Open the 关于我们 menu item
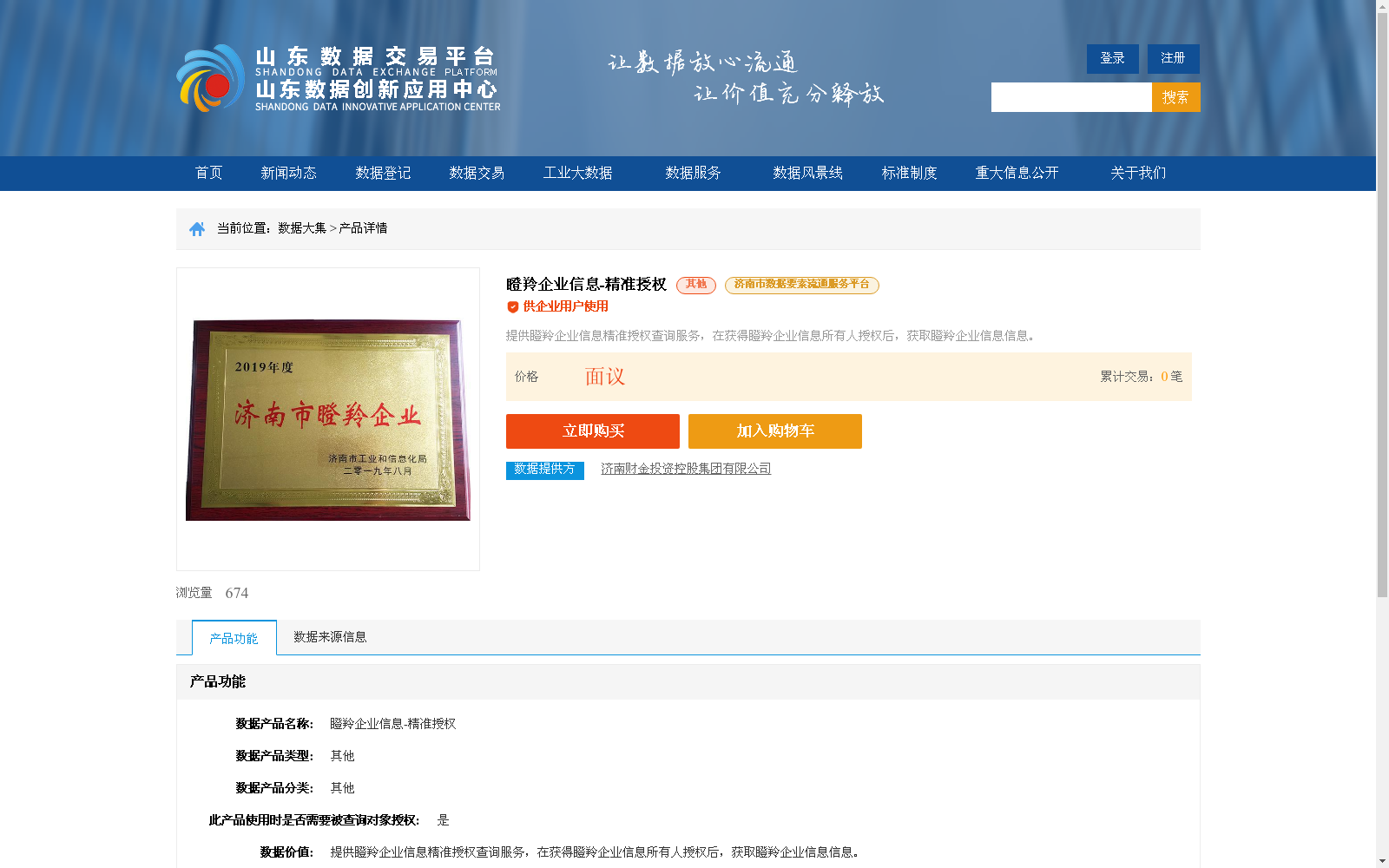Screen dimensions: 1389x868 click(x=1138, y=173)
